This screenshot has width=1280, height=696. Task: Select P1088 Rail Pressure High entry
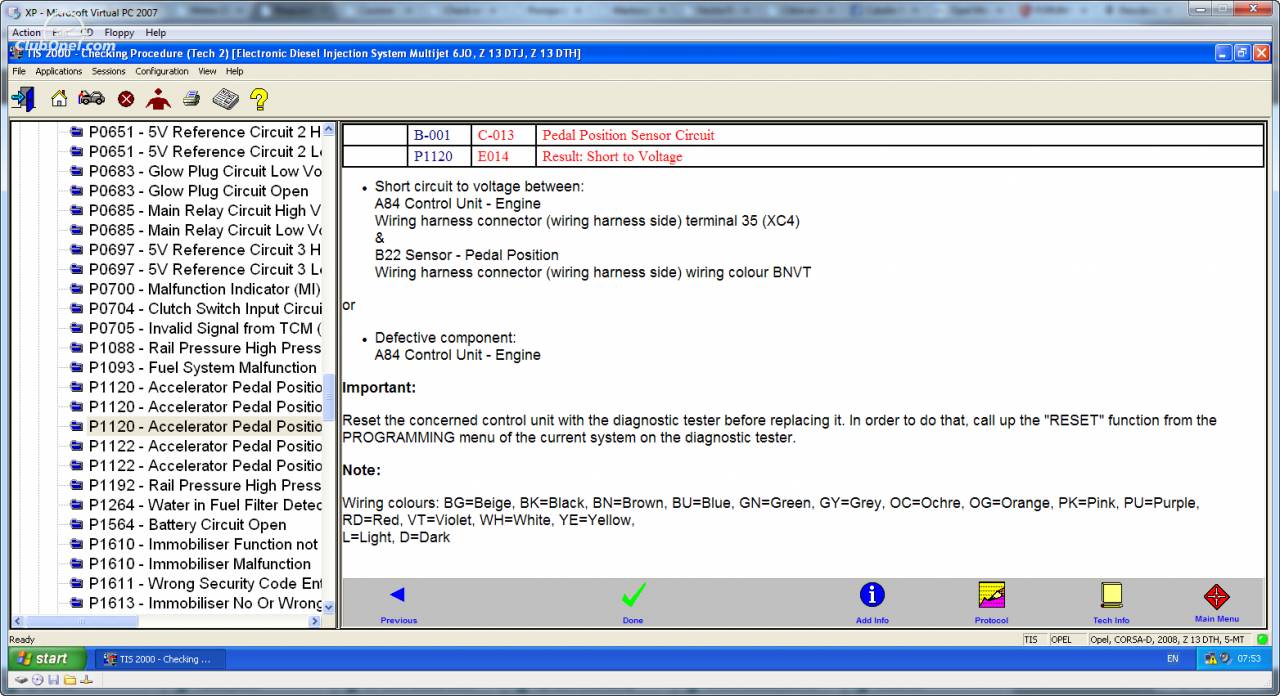[x=196, y=348]
